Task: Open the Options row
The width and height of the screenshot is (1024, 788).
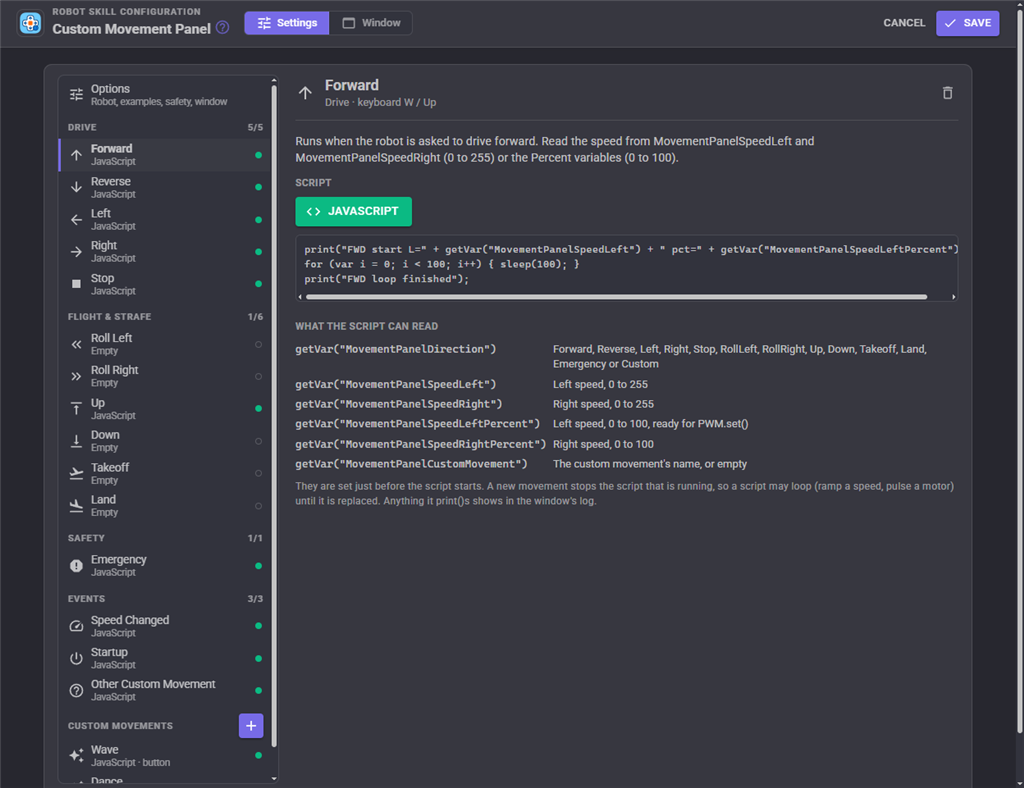Action: [x=165, y=95]
